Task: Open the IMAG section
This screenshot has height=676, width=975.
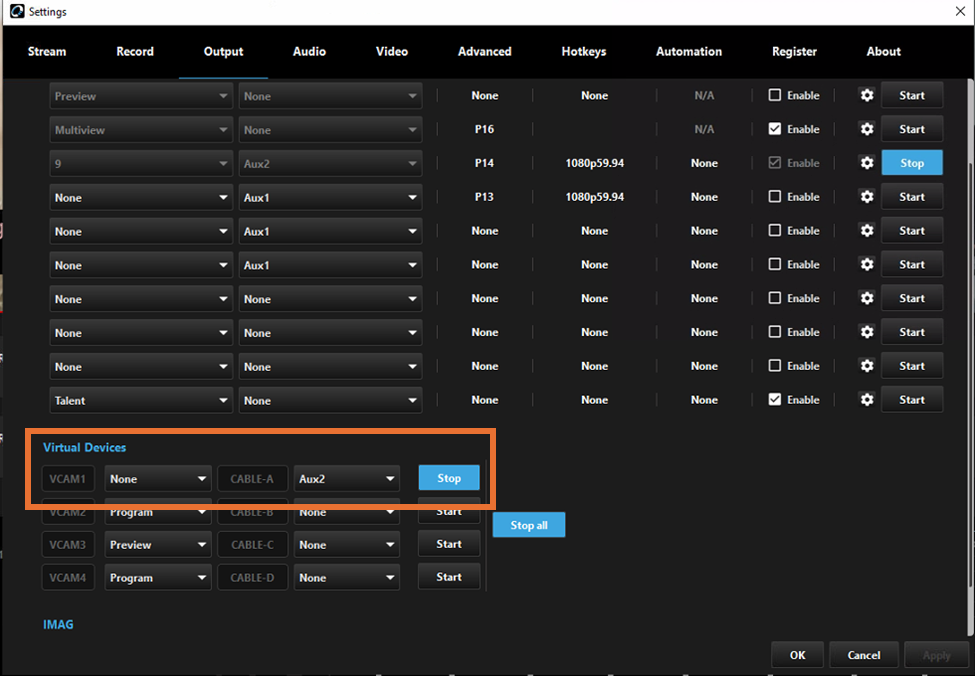Action: point(58,624)
